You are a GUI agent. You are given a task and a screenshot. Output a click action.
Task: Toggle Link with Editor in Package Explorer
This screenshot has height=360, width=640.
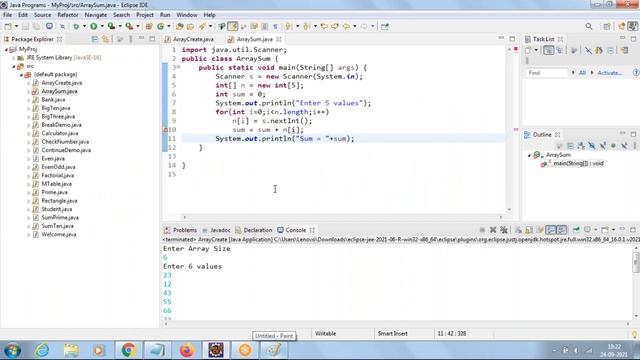click(106, 39)
